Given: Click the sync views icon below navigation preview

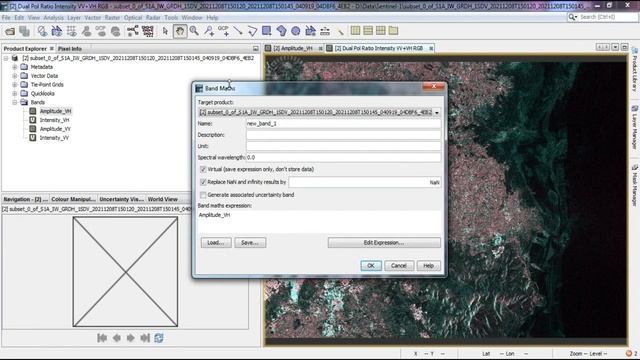Looking at the screenshot, I should pyautogui.click(x=159, y=338).
